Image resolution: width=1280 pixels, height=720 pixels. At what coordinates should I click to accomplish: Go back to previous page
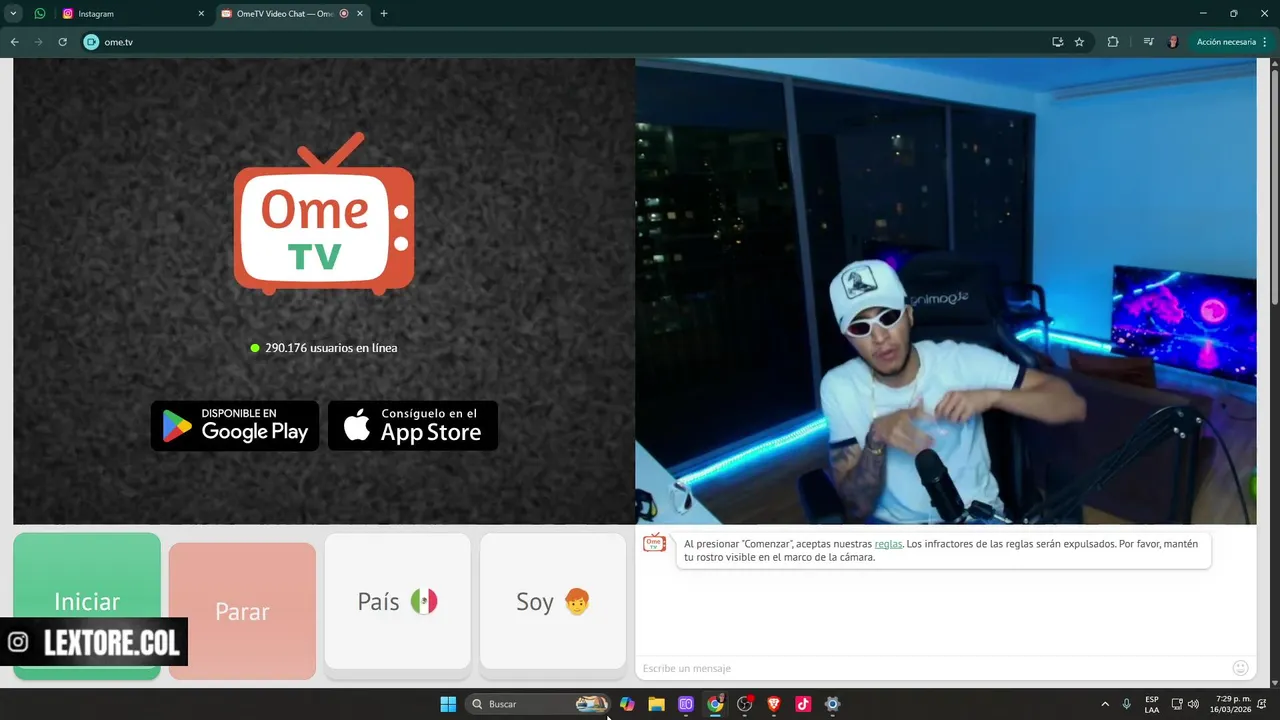click(14, 42)
